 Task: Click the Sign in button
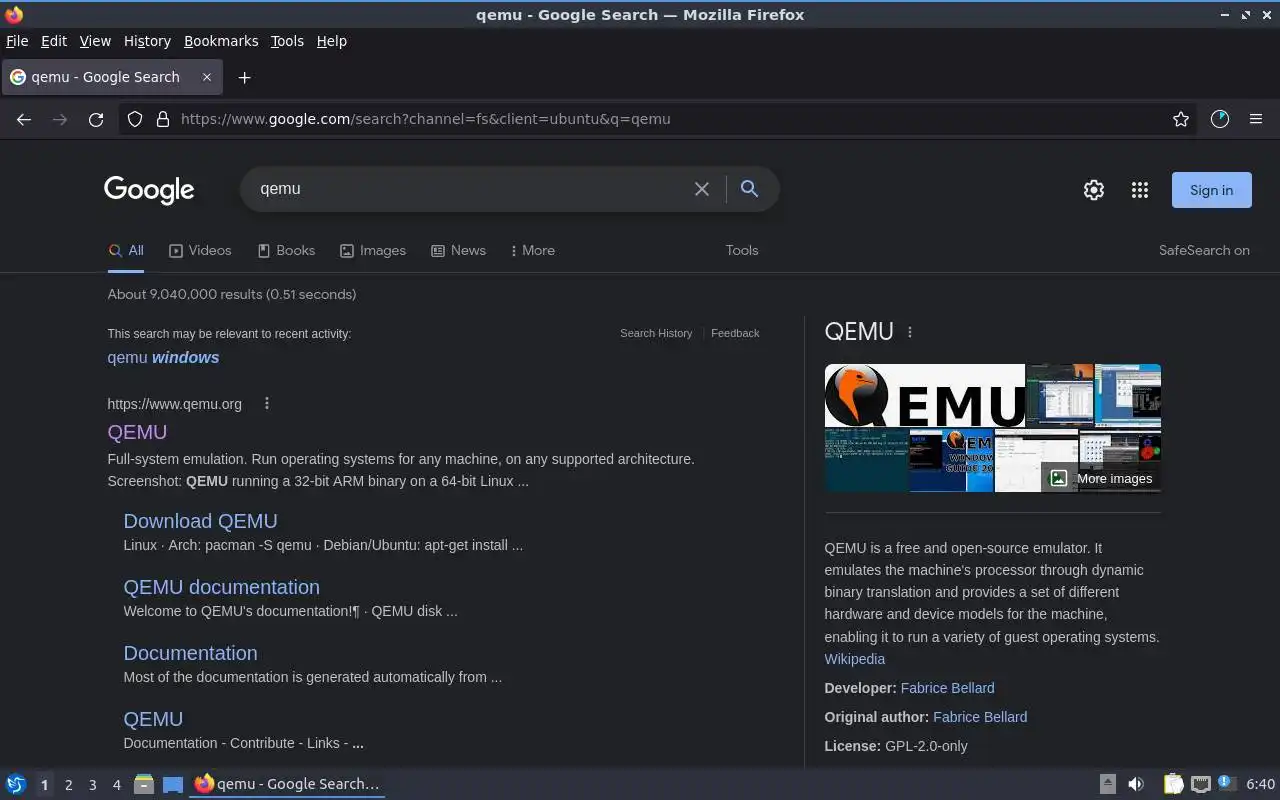(1211, 190)
